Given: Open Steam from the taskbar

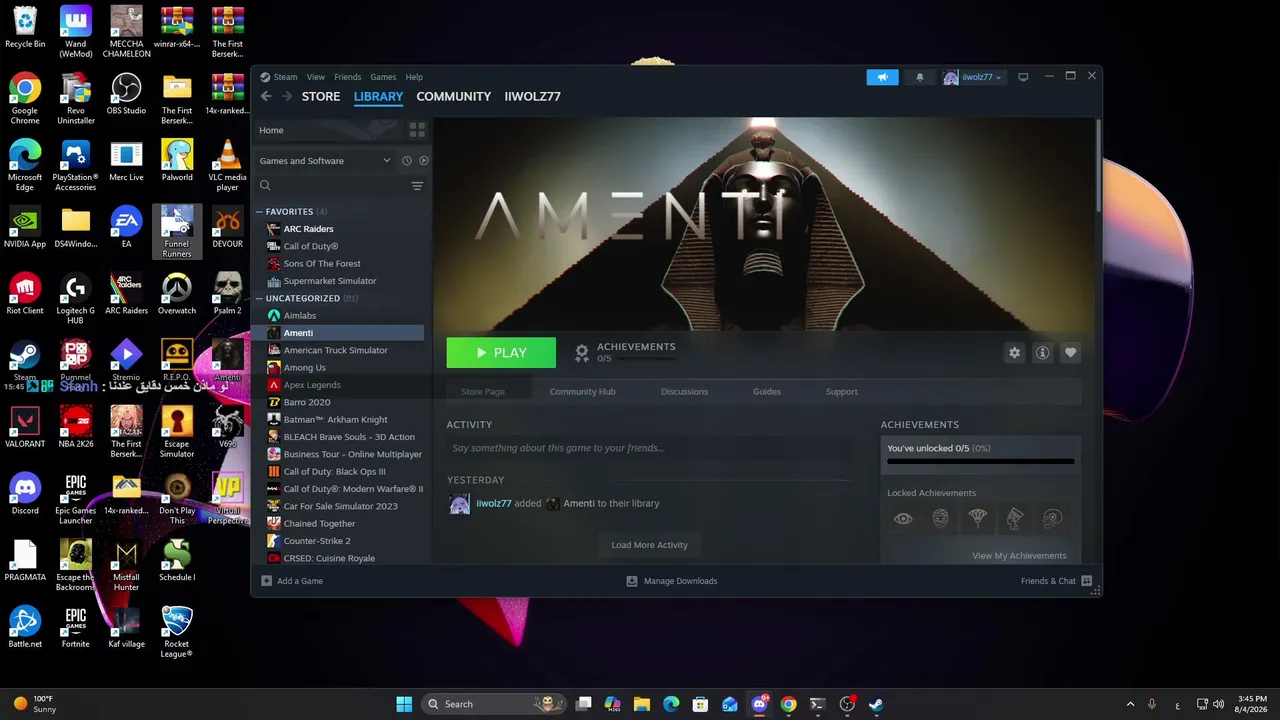Looking at the screenshot, I should (876, 704).
